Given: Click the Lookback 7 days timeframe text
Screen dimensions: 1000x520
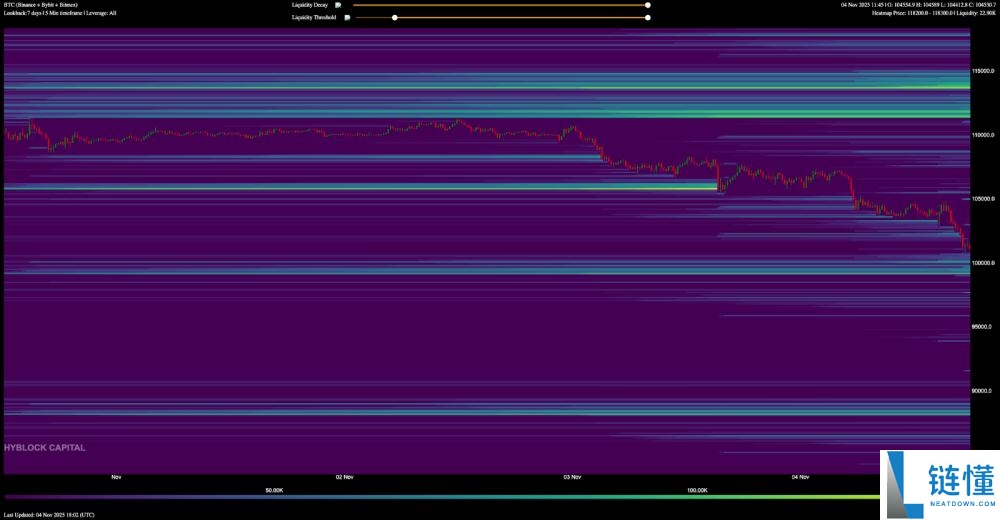Looking at the screenshot, I should 60,13.
